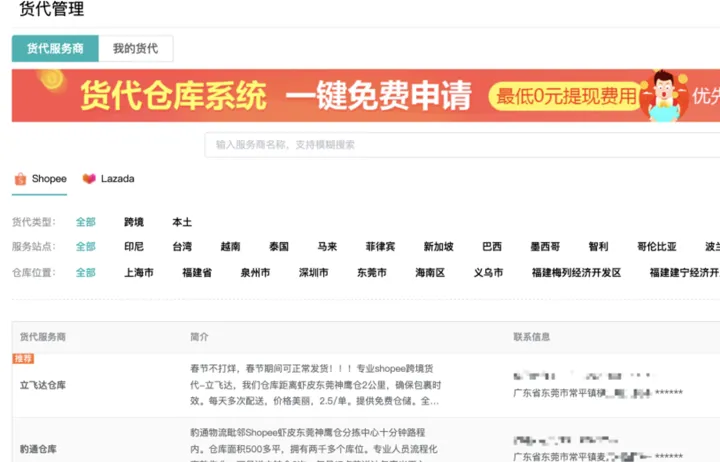Filter warehouse location by 泉州市
Image resolution: width=720 pixels, height=462 pixels.
point(255,273)
